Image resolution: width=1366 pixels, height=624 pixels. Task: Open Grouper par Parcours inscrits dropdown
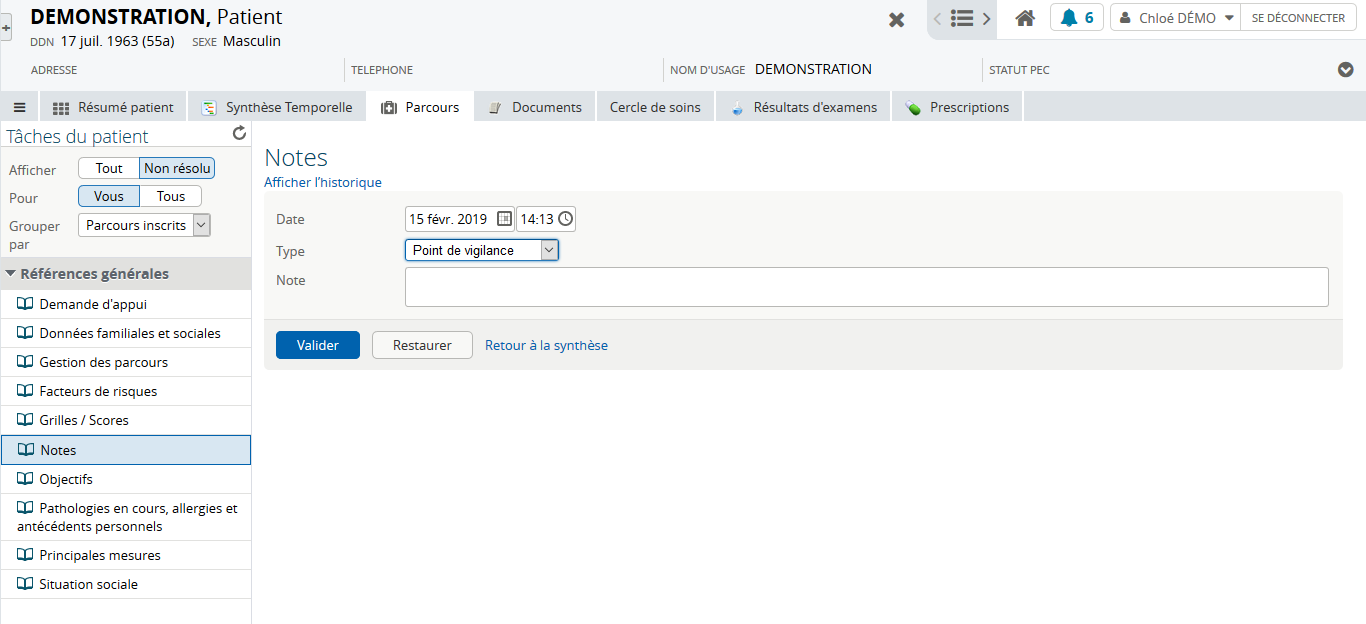144,225
